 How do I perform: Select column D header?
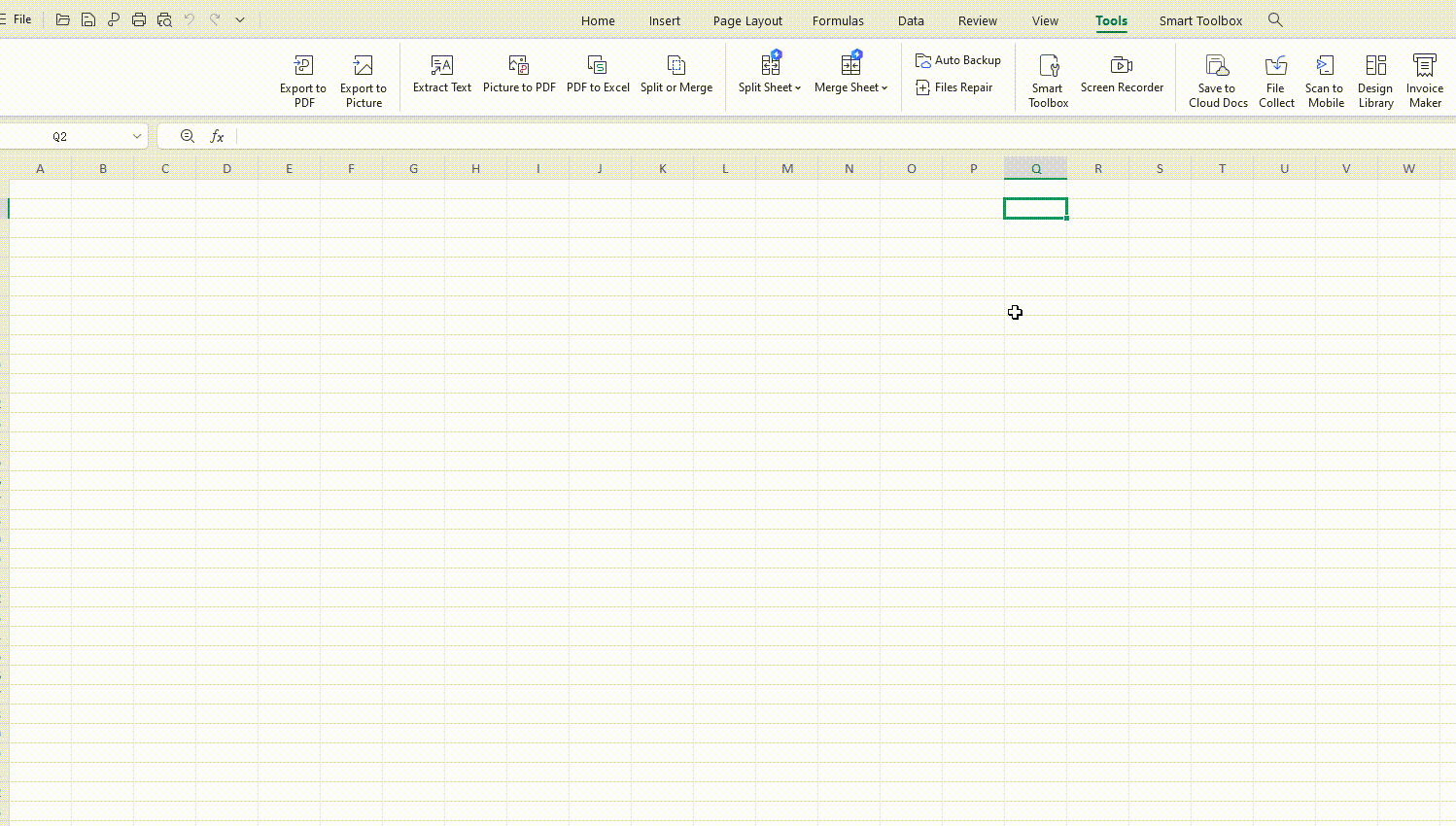tap(226, 169)
